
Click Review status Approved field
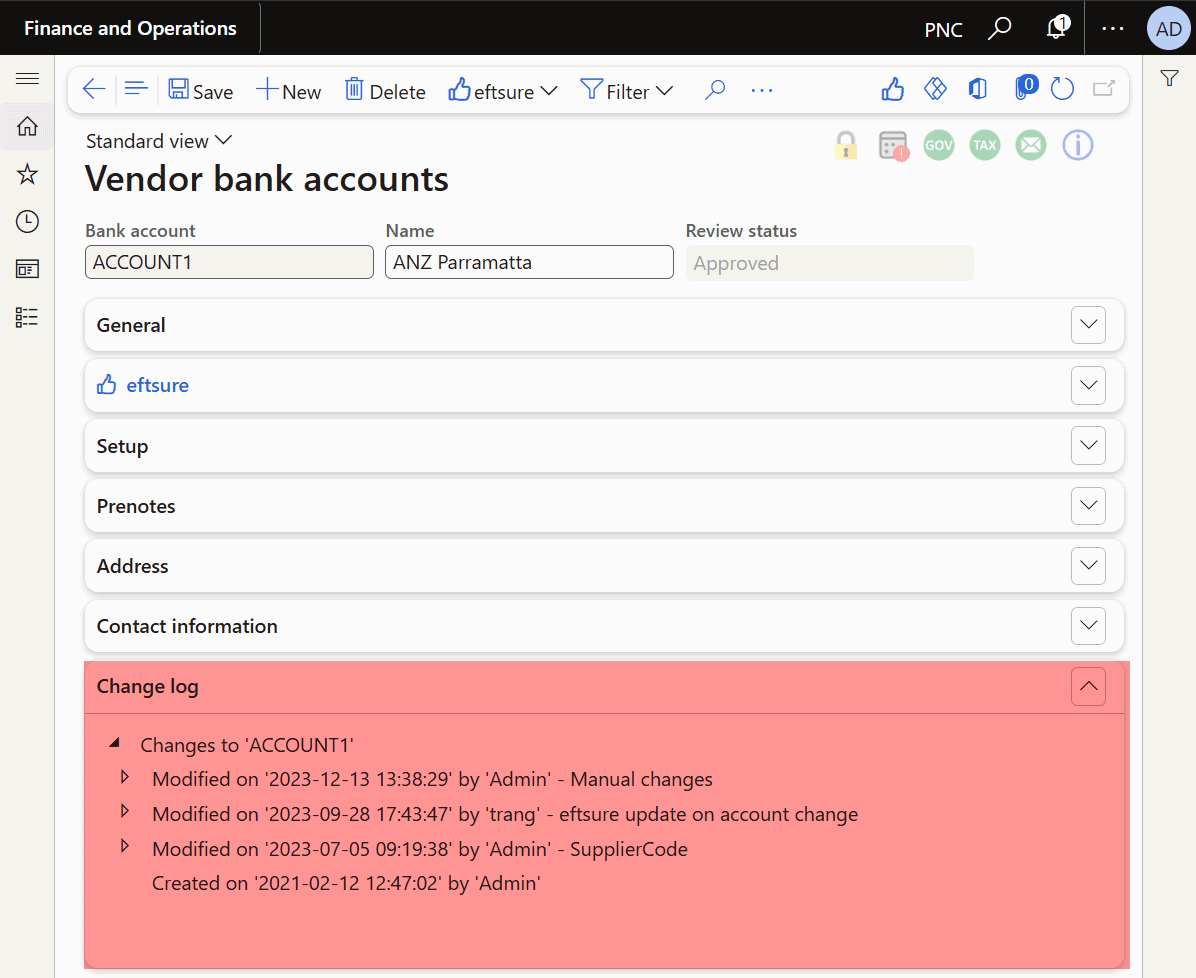point(830,263)
